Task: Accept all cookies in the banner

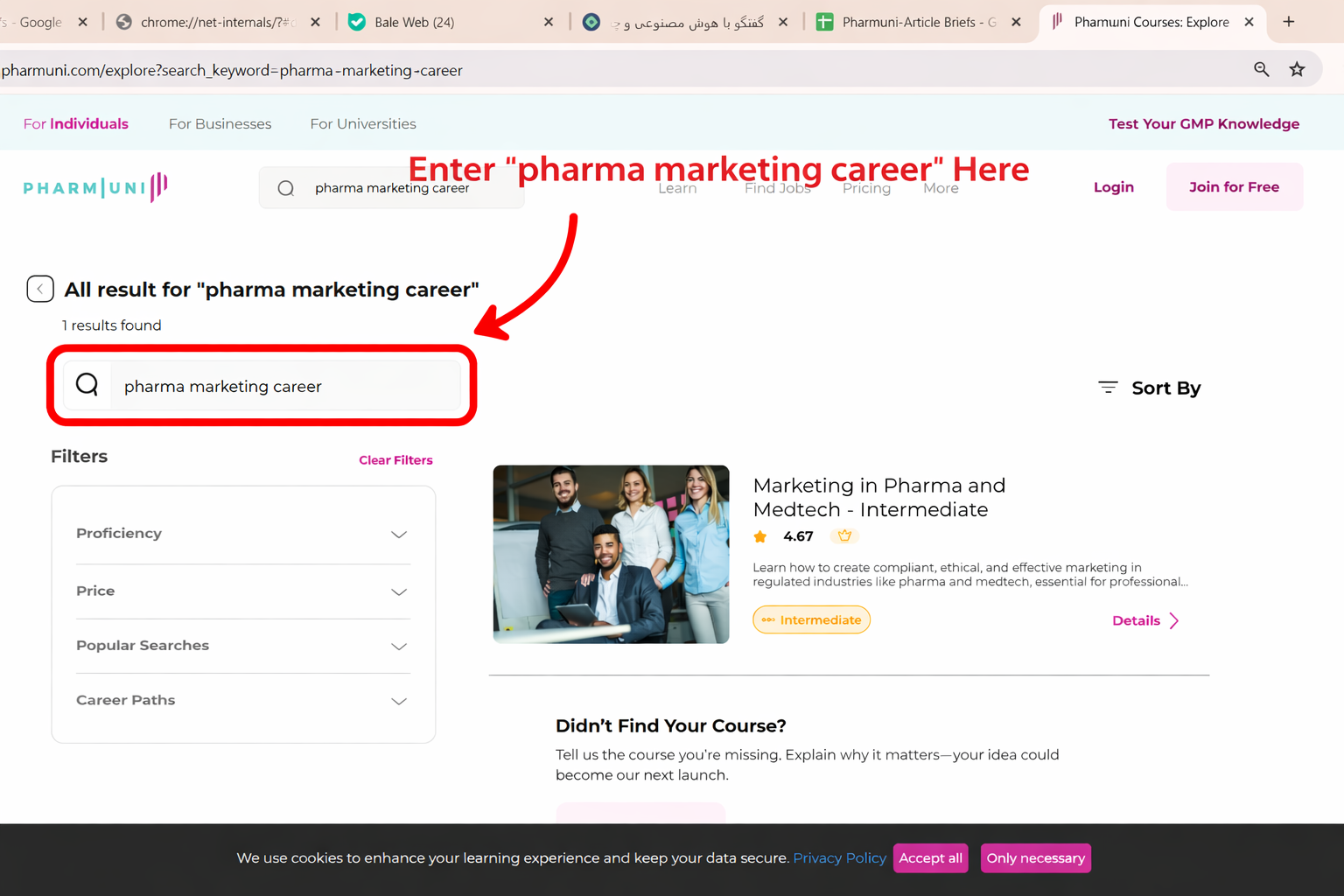Action: [x=930, y=857]
